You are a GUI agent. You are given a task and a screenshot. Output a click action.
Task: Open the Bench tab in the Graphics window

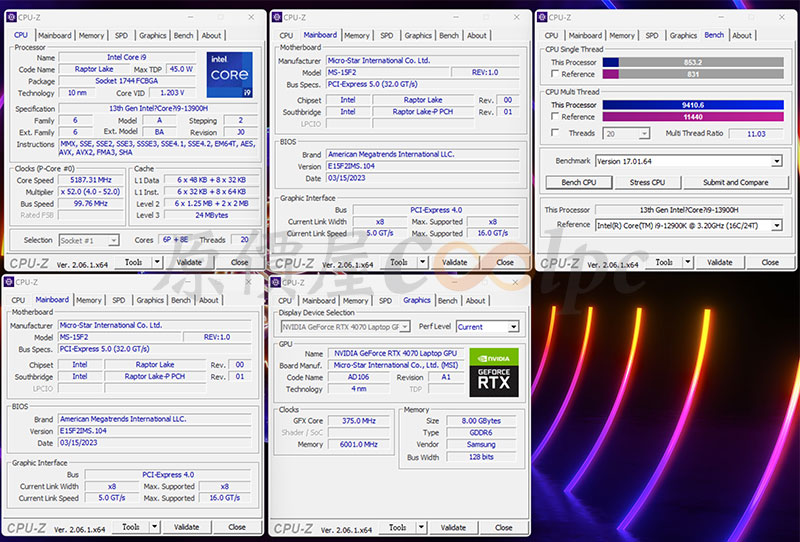click(447, 301)
